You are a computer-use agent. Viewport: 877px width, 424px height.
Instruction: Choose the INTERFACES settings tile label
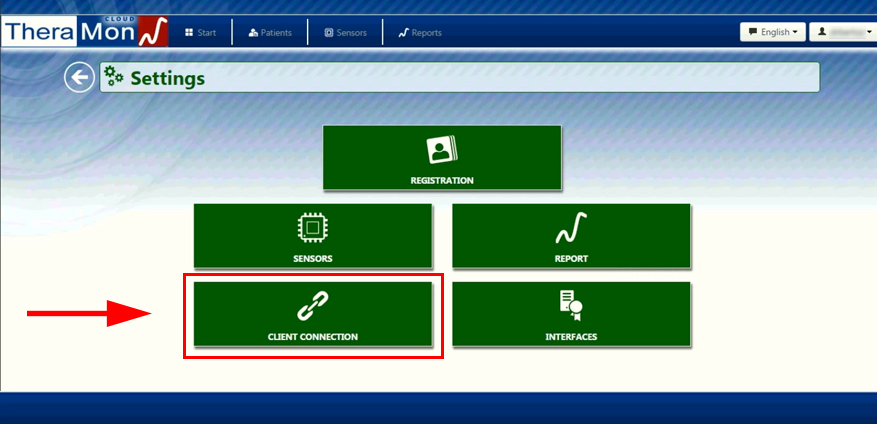click(571, 337)
